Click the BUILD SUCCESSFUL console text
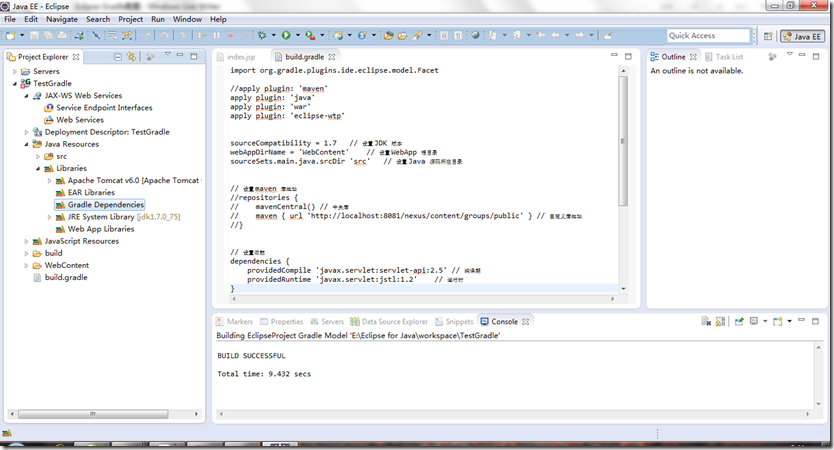Image resolution: width=834 pixels, height=450 pixels. [x=251, y=356]
